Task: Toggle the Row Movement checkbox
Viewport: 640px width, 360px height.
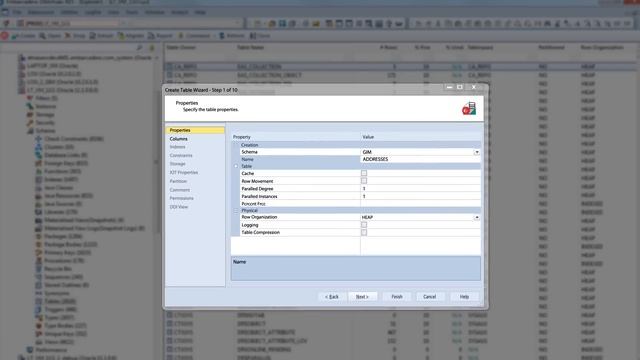Action: pos(364,181)
